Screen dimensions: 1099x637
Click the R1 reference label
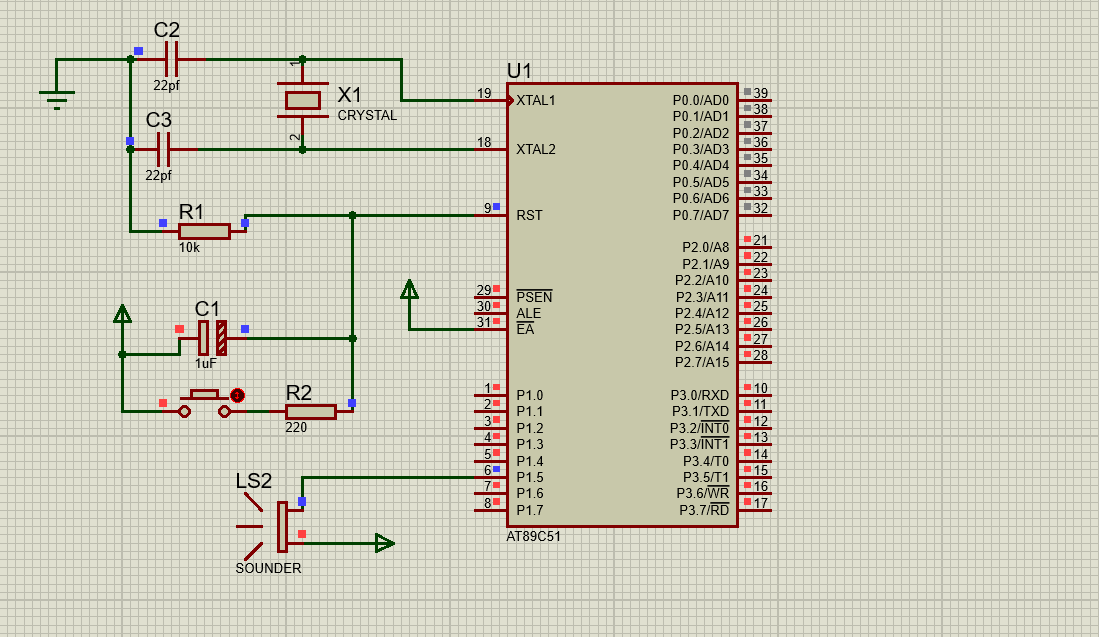[x=191, y=212]
